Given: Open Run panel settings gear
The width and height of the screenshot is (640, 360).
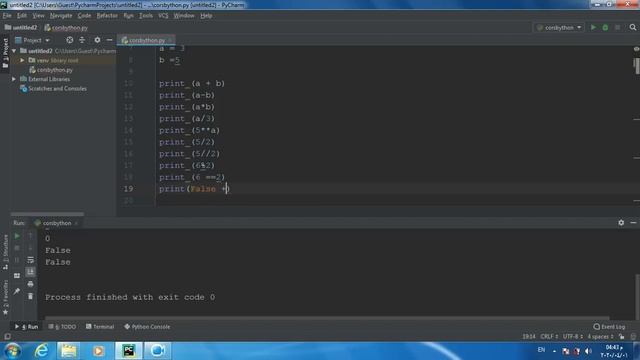Looking at the screenshot, I should pyautogui.click(x=621, y=223).
